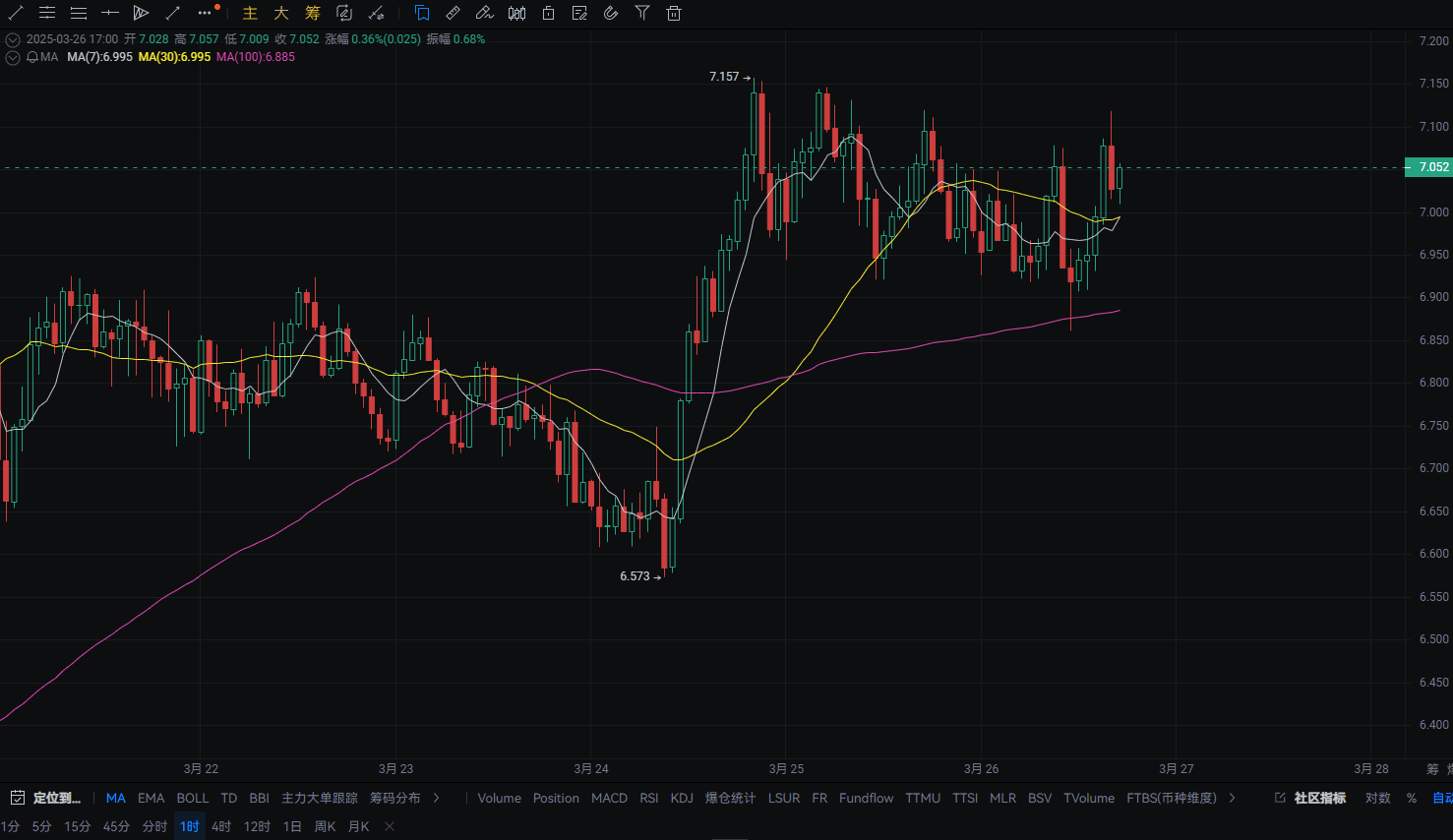The width and height of the screenshot is (1453, 840).
Task: Open more drawing tools via the ellipsis
Action: click(205, 13)
